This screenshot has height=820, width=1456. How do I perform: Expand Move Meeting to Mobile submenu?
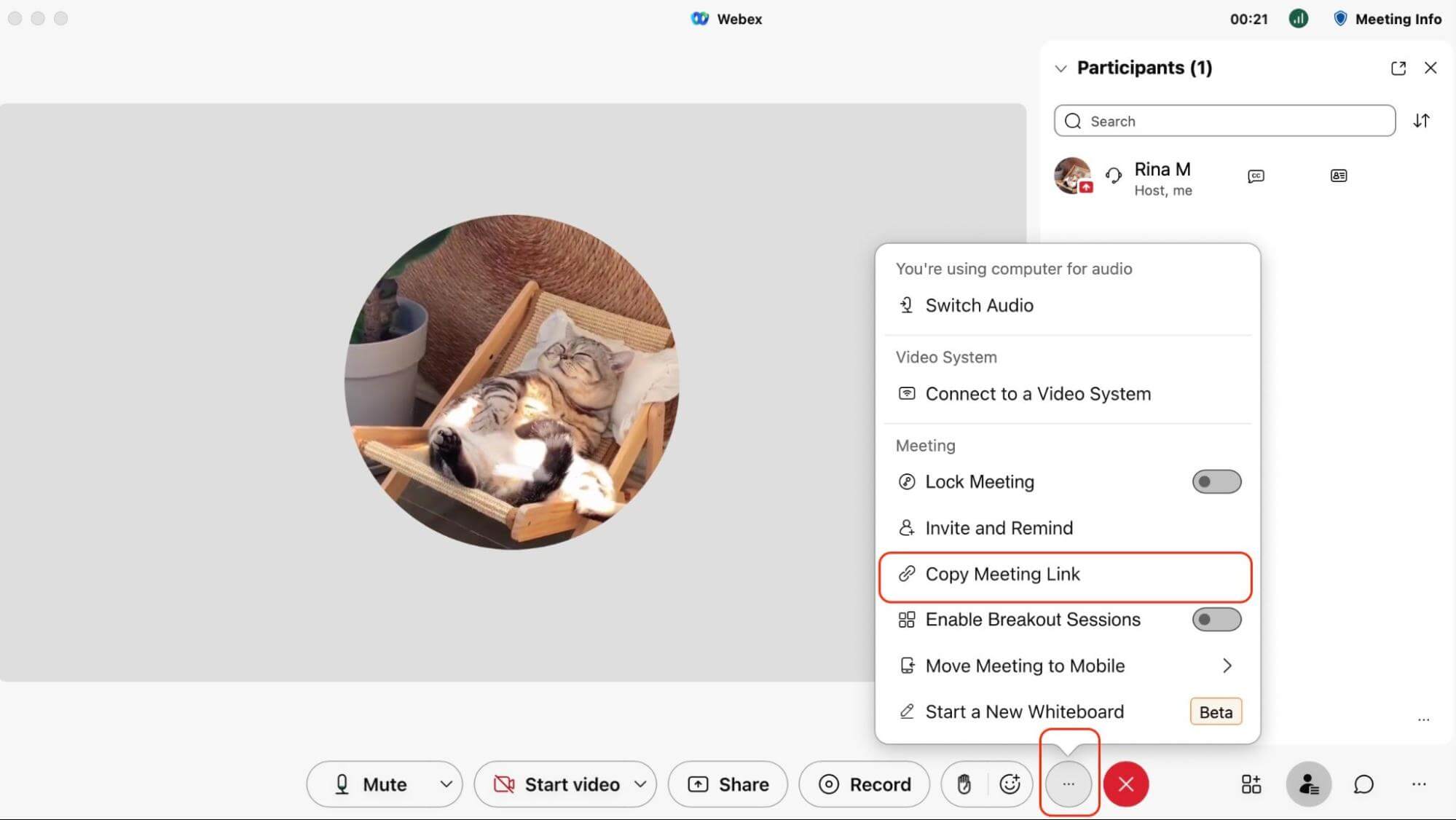1227,666
